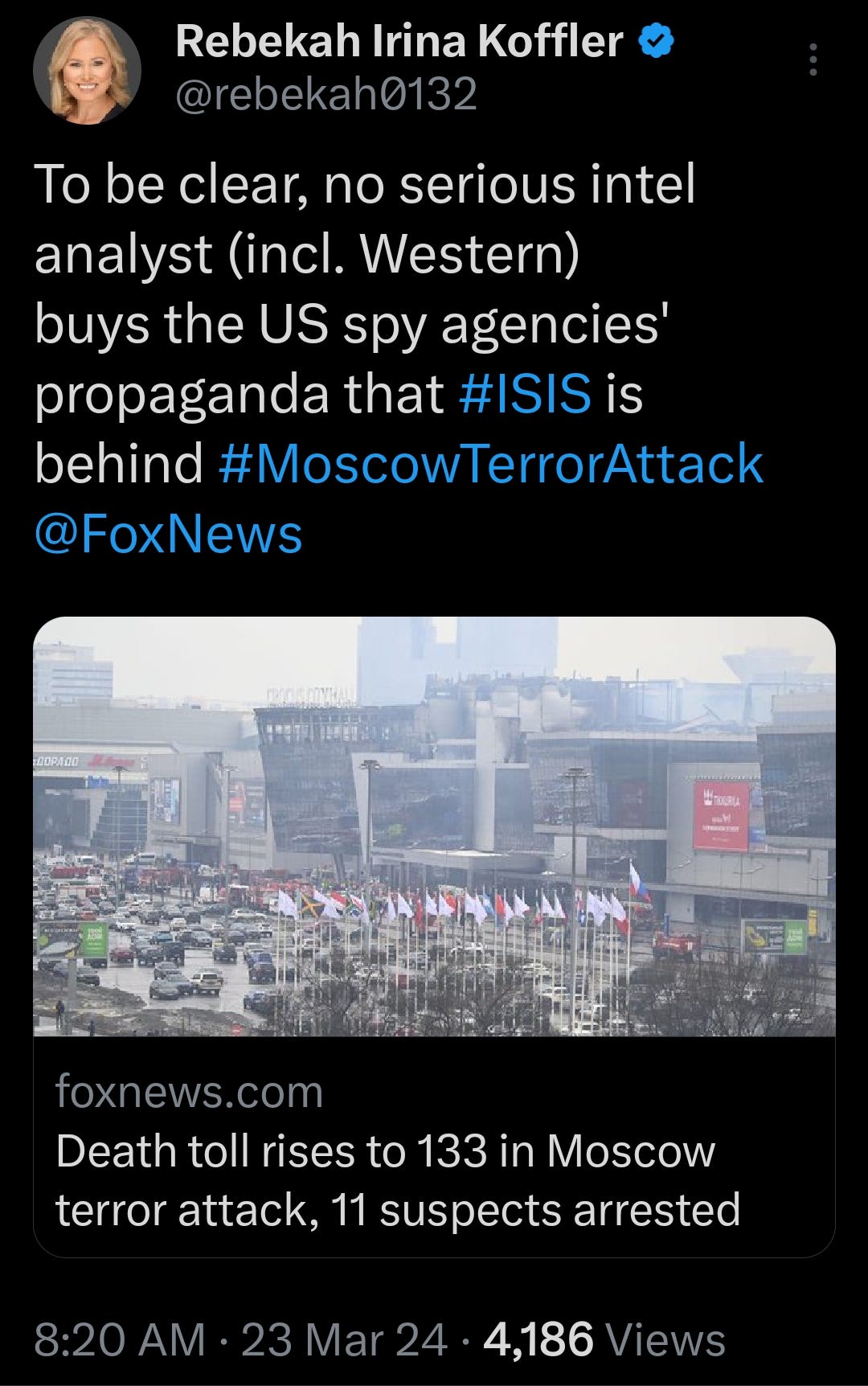
Task: Open the burned concert hall preview photo
Action: pos(434,826)
